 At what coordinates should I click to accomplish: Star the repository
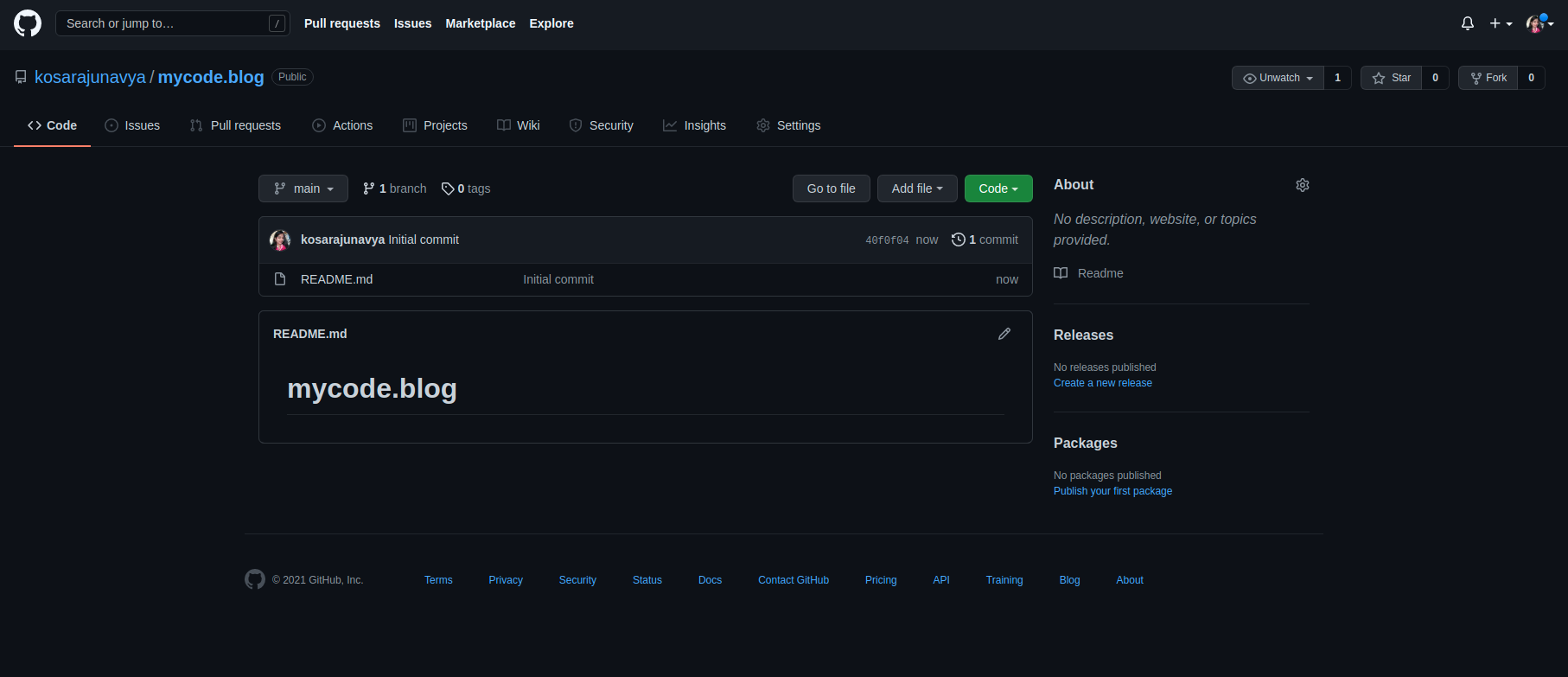click(x=1391, y=78)
